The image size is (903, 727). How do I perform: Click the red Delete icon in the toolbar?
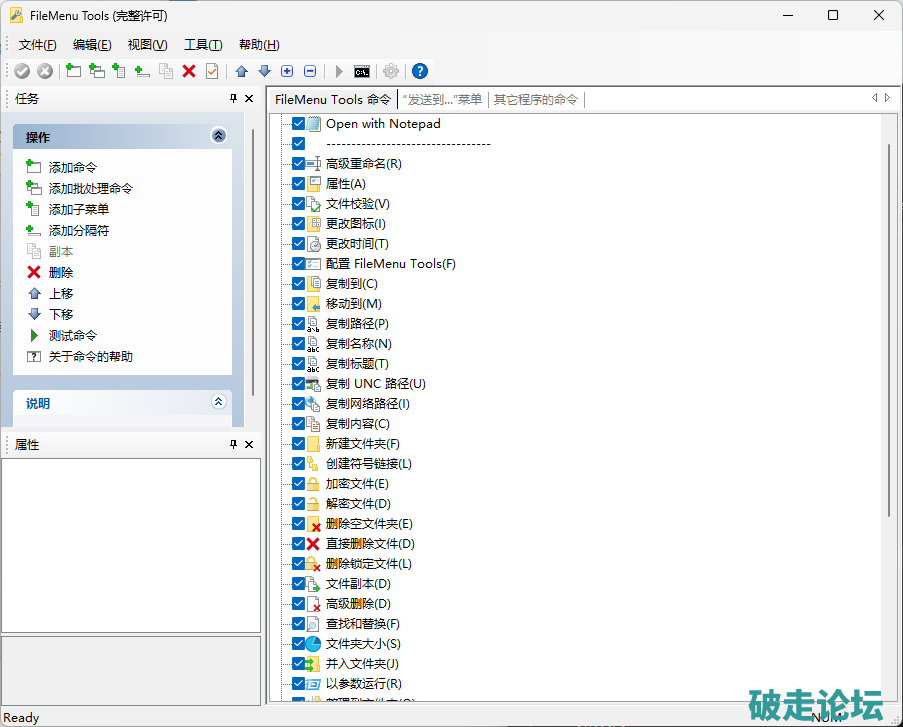189,71
